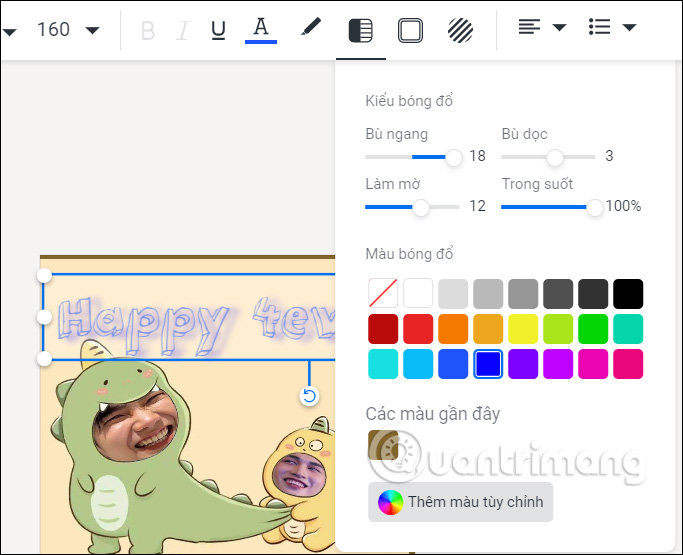
Task: Click the Bù ngang slider handle
Action: pyautogui.click(x=454, y=157)
